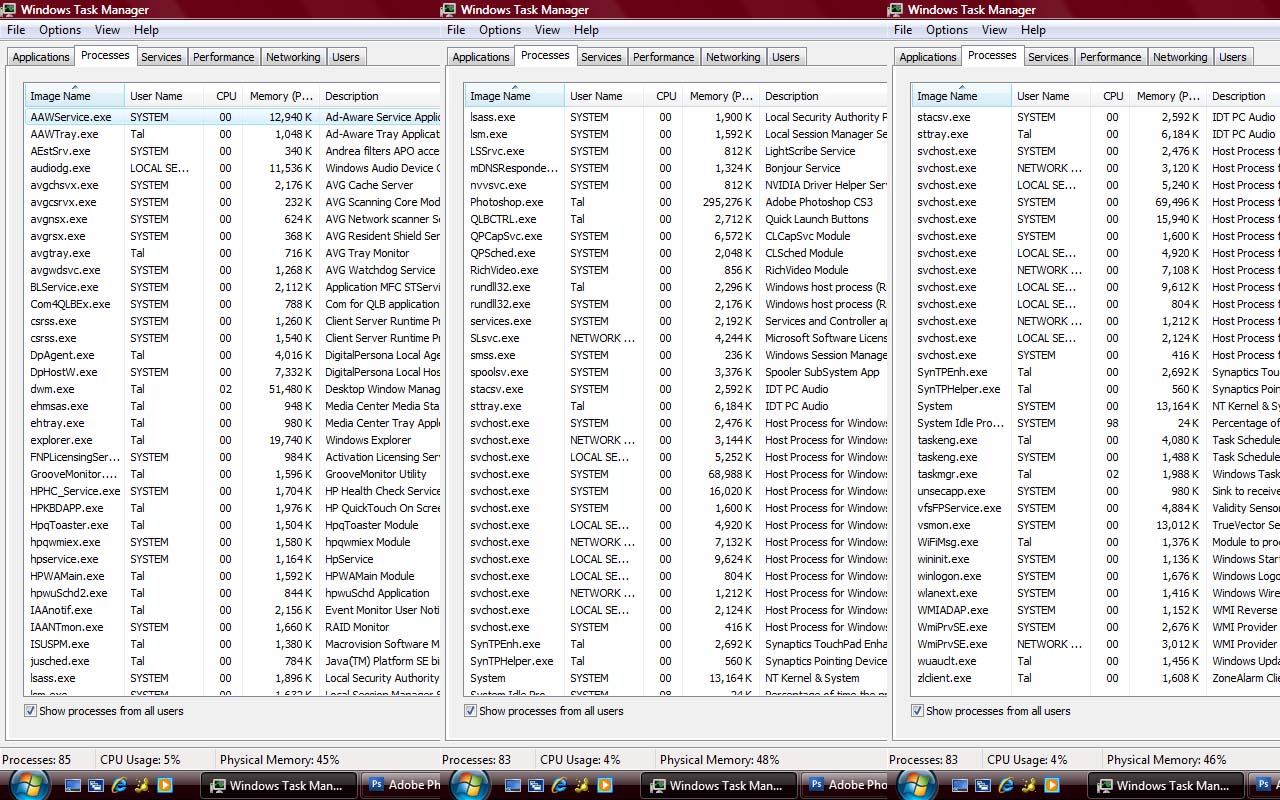Click the Windows Task Manager taskbar button below right window
This screenshot has width=1280, height=800.
pos(1166,786)
